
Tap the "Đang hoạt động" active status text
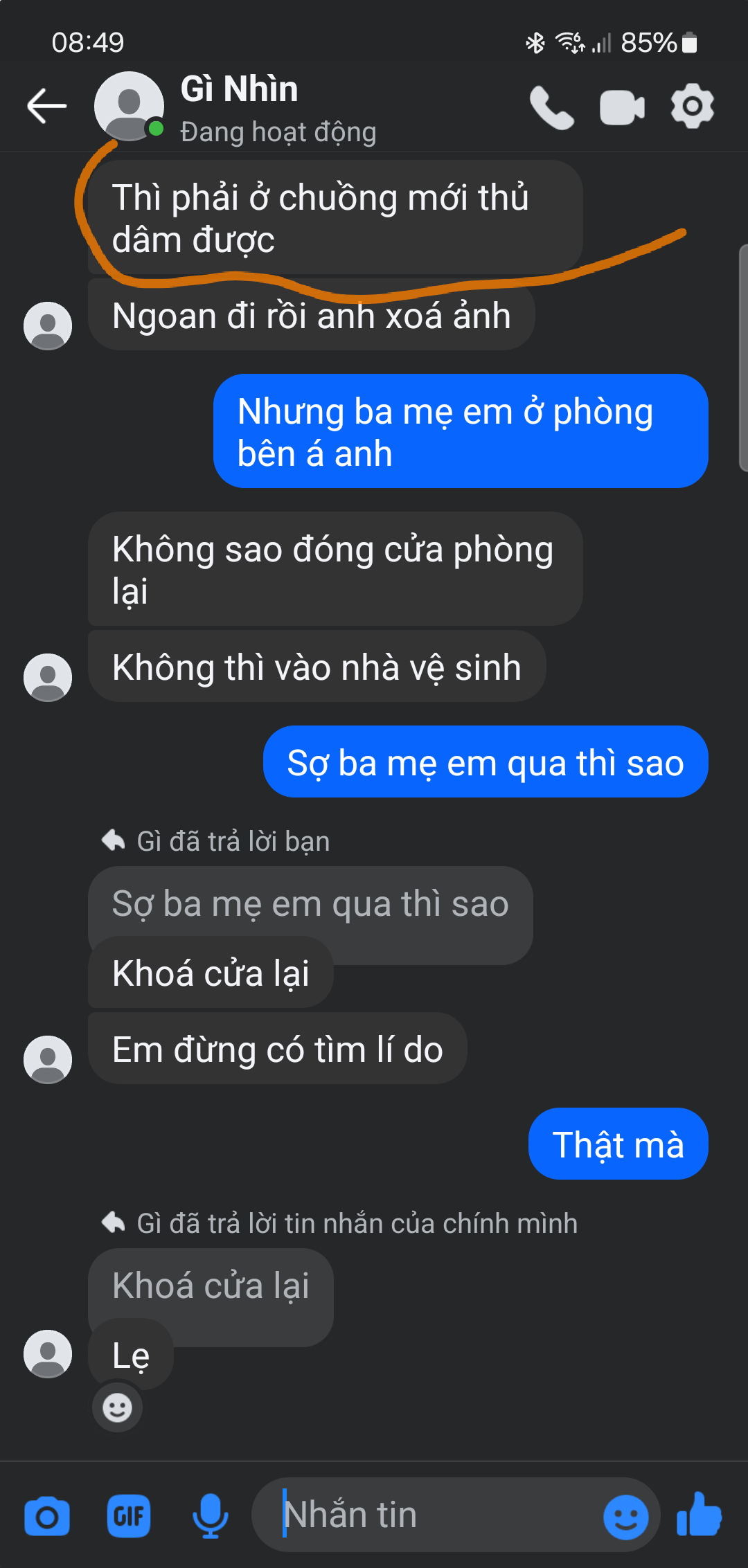coord(278,132)
